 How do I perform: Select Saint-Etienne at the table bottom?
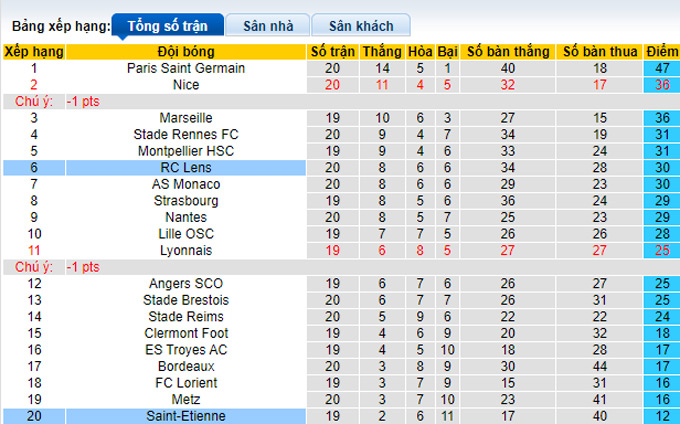pyautogui.click(x=186, y=416)
